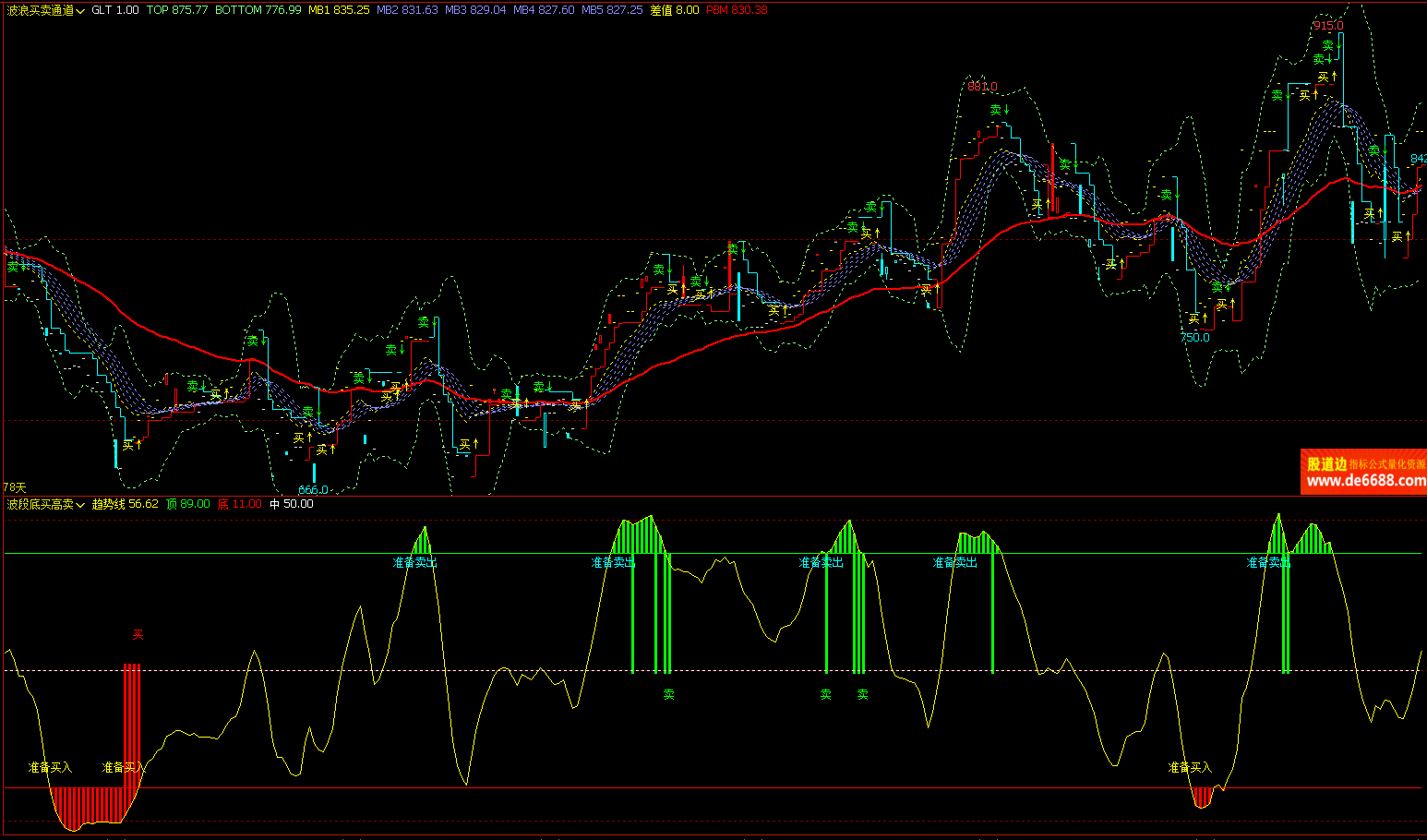Click the red 买 signal above the red bars
The image size is (1427, 840).
138,635
